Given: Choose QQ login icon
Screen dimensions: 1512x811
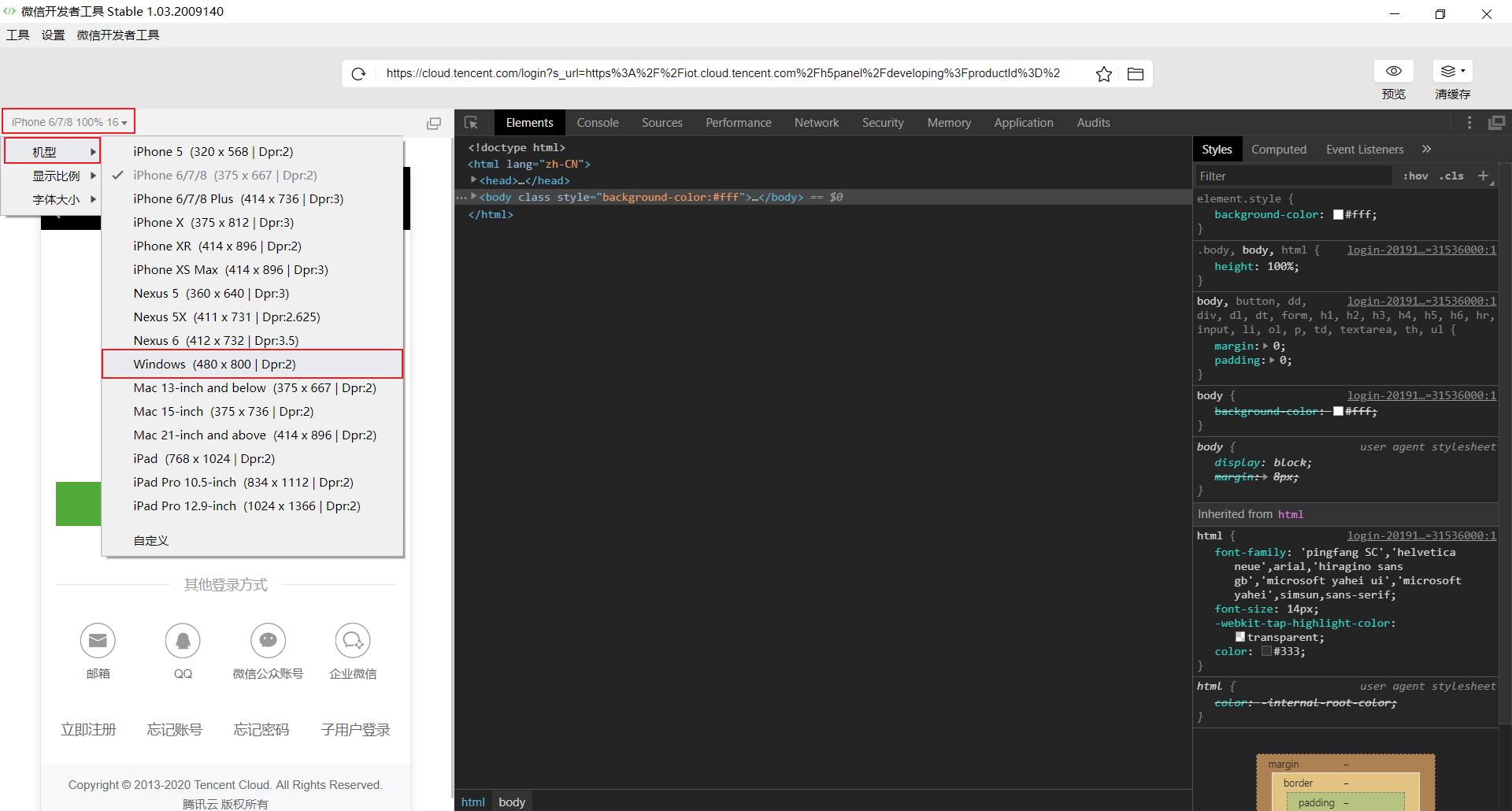Looking at the screenshot, I should pyautogui.click(x=183, y=641).
